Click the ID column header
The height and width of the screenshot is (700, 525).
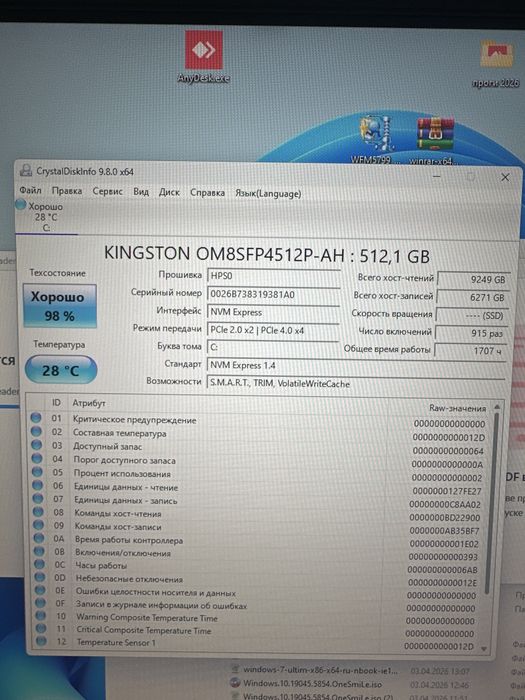[x=56, y=402]
